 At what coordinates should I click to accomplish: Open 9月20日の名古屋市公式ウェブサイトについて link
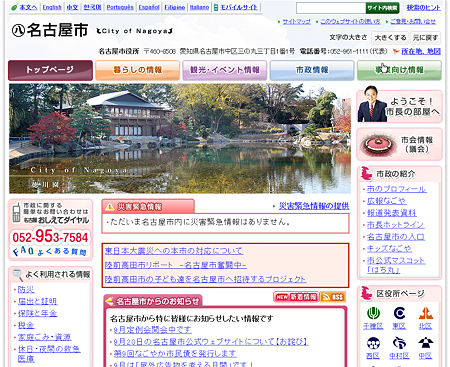[211, 342]
